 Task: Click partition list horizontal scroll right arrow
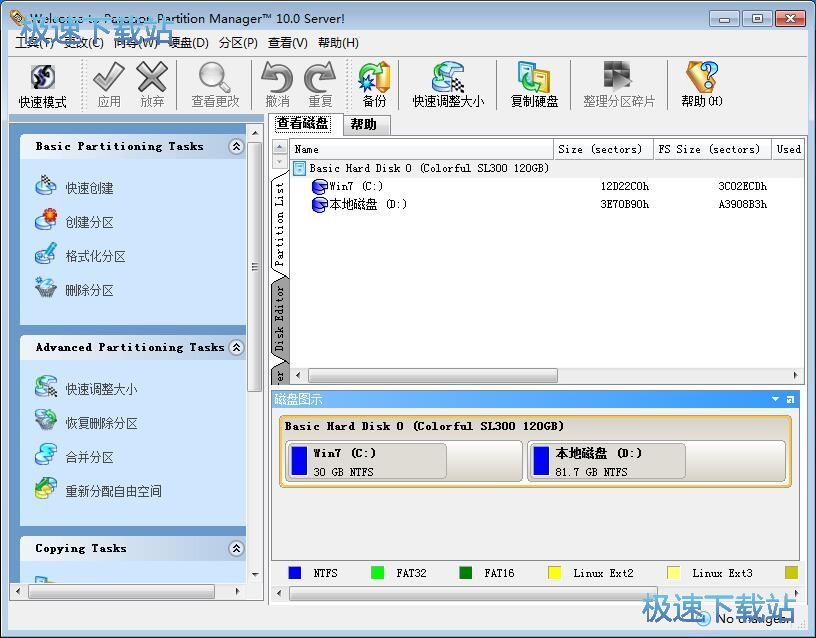796,375
